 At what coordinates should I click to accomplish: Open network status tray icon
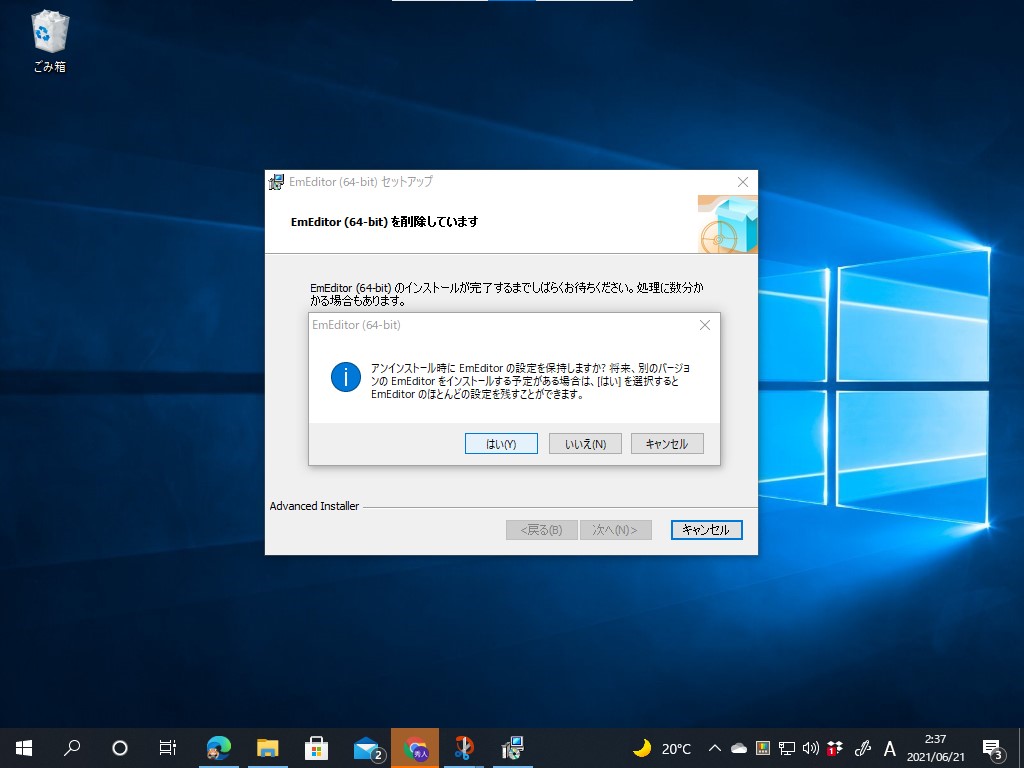click(787, 748)
